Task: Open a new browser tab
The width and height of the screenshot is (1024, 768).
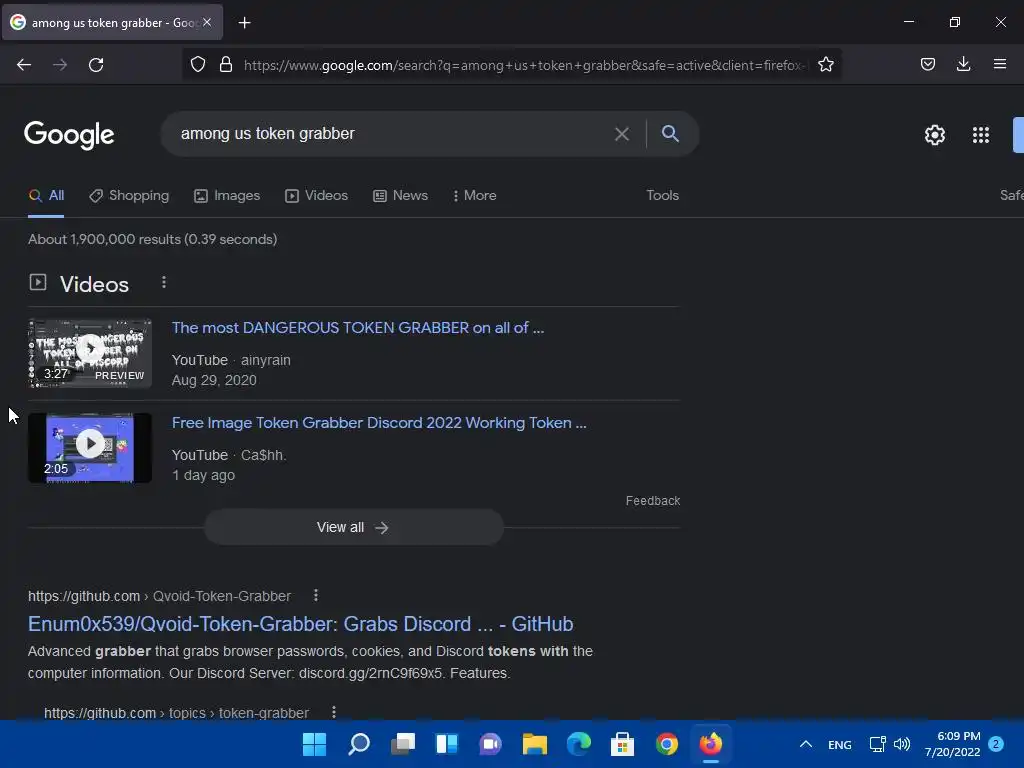Action: (x=244, y=23)
